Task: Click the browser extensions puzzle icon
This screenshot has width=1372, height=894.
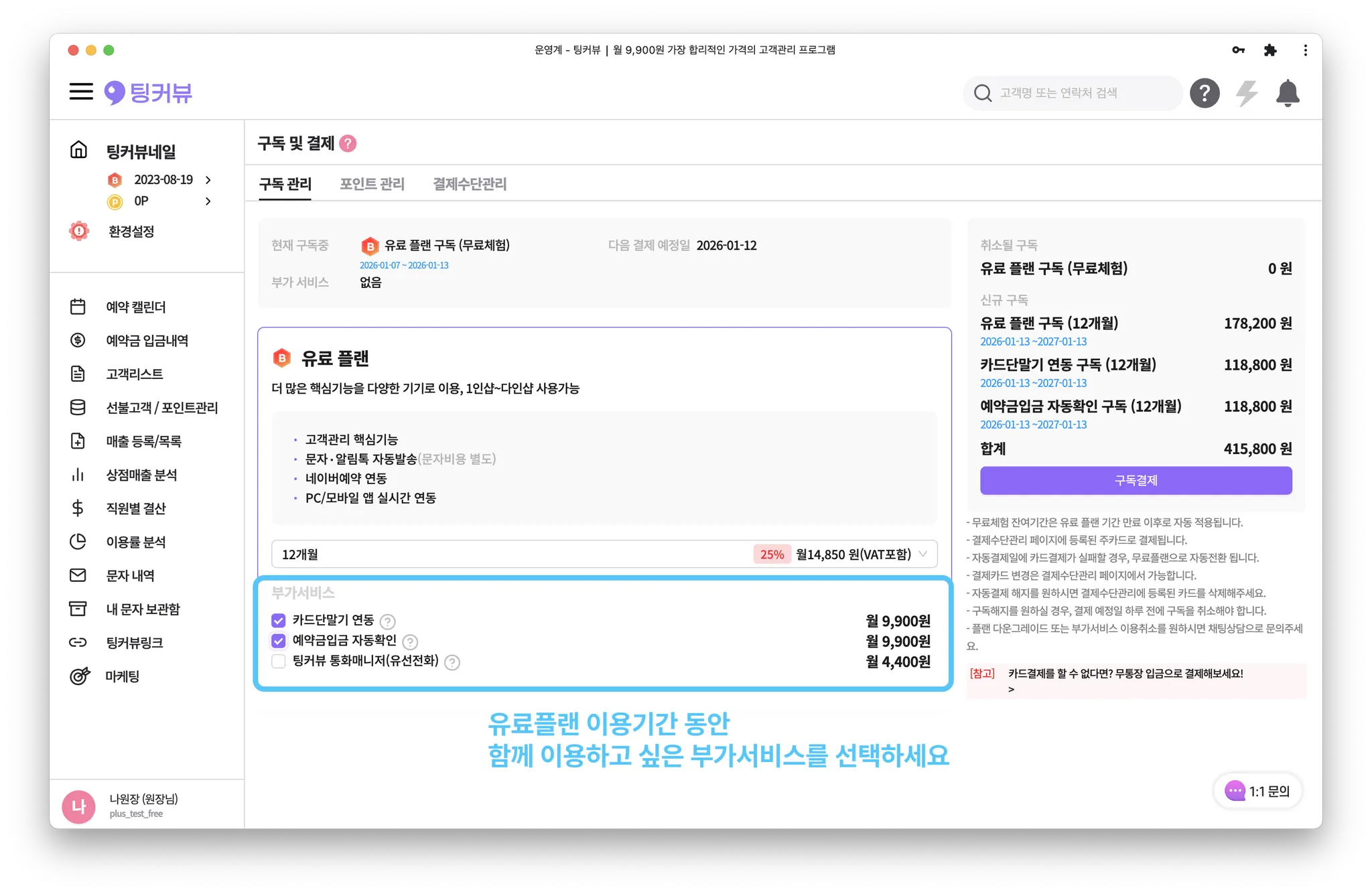Action: pos(1270,50)
